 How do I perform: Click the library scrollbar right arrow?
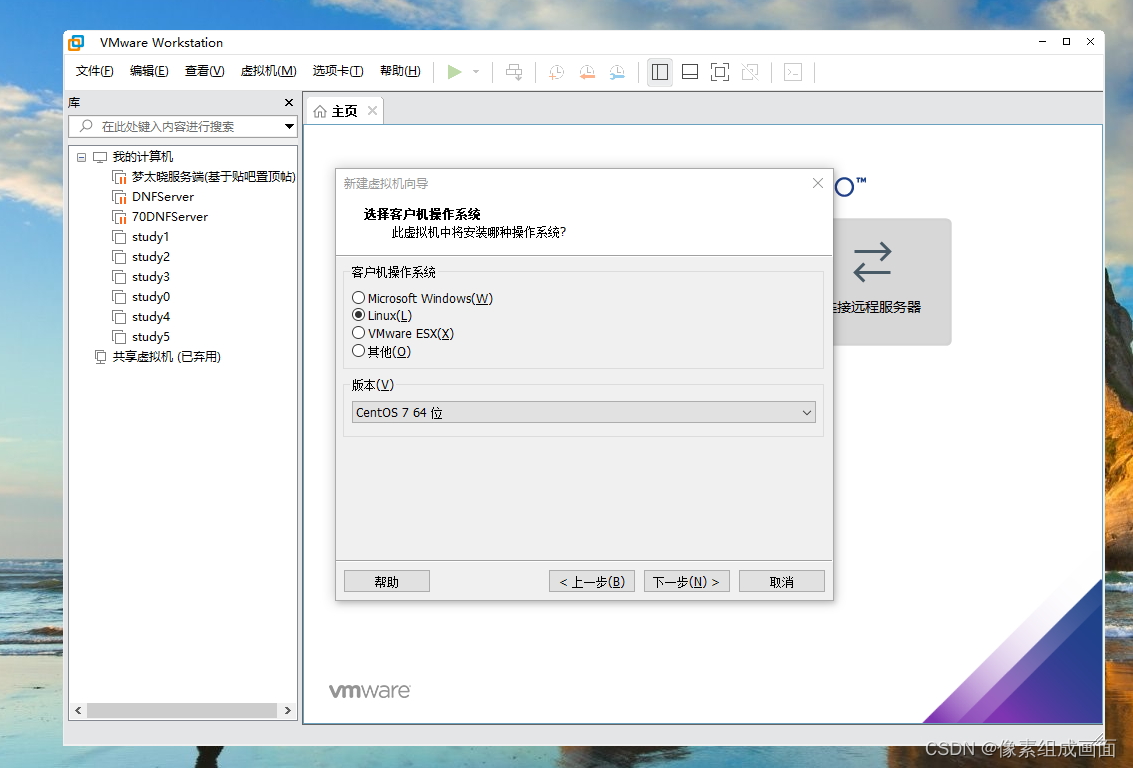[x=288, y=711]
